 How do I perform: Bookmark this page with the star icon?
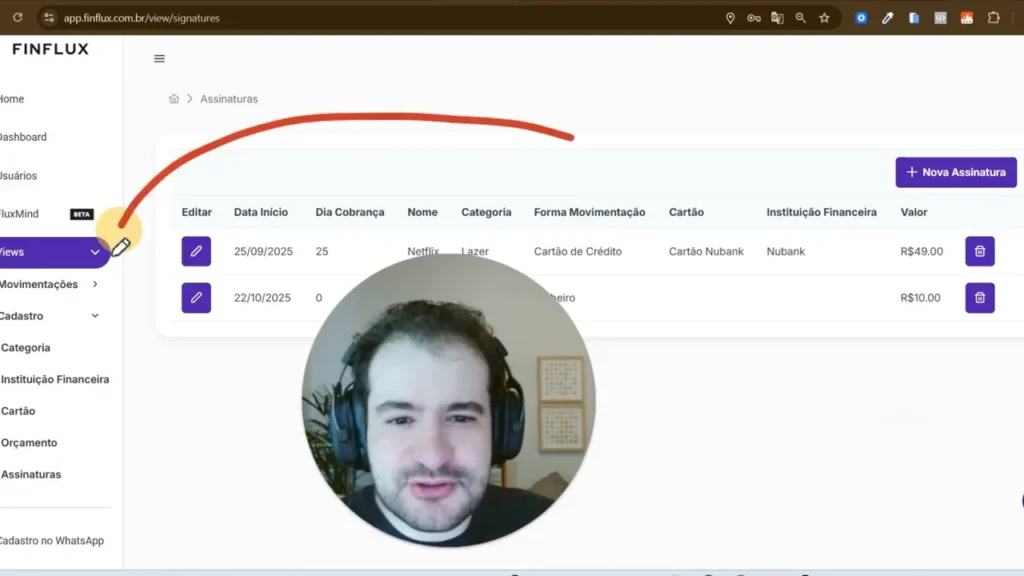(x=822, y=17)
